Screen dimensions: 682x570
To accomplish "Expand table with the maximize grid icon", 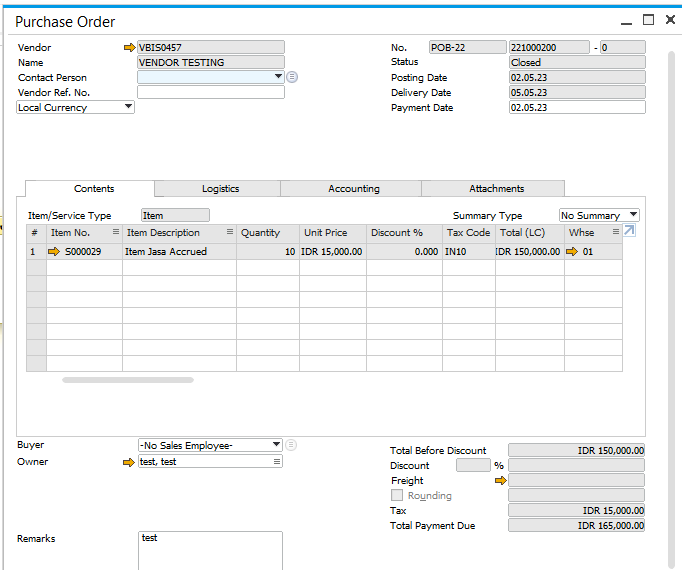I will pos(629,230).
